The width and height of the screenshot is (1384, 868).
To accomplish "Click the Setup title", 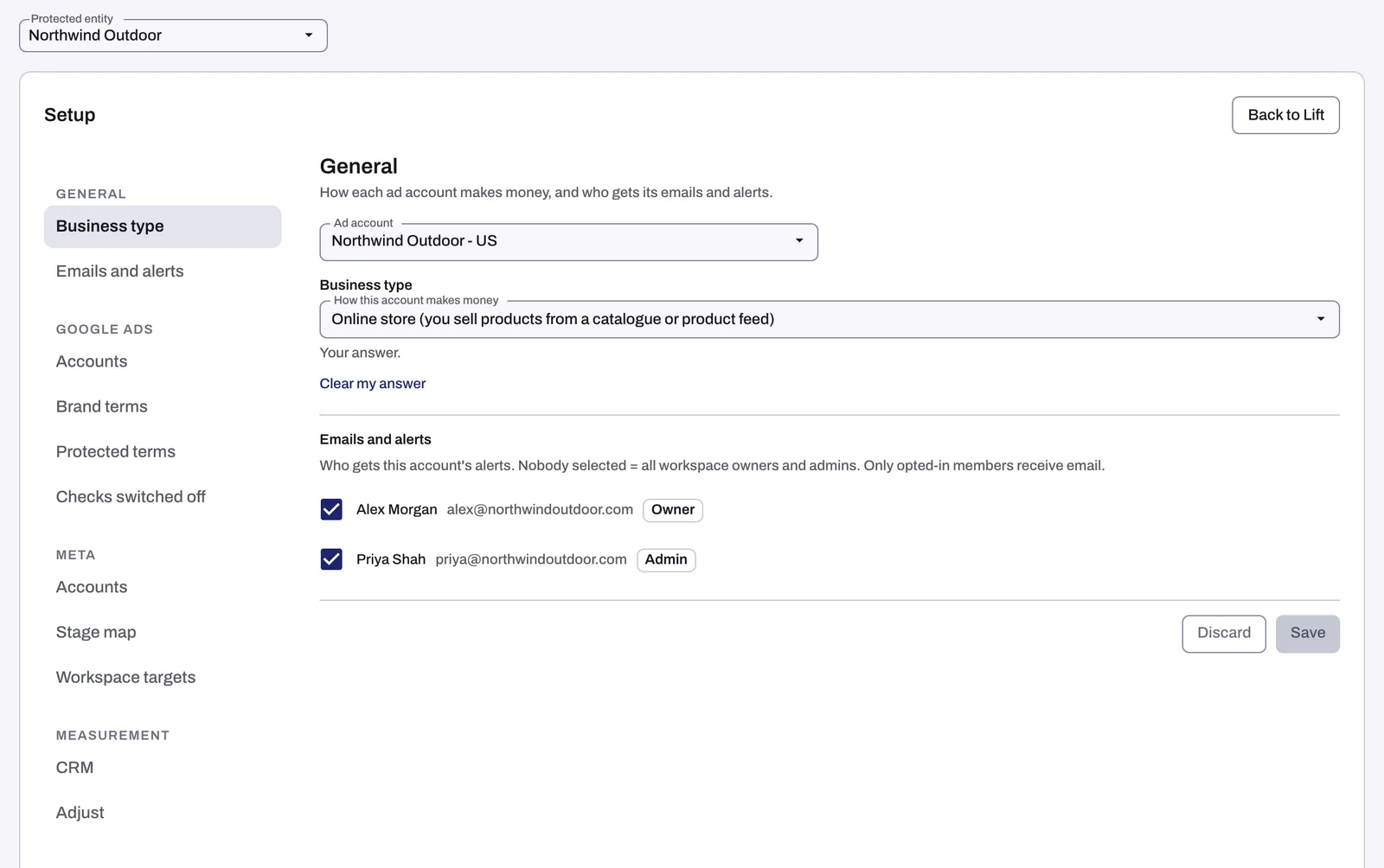I will coord(70,115).
